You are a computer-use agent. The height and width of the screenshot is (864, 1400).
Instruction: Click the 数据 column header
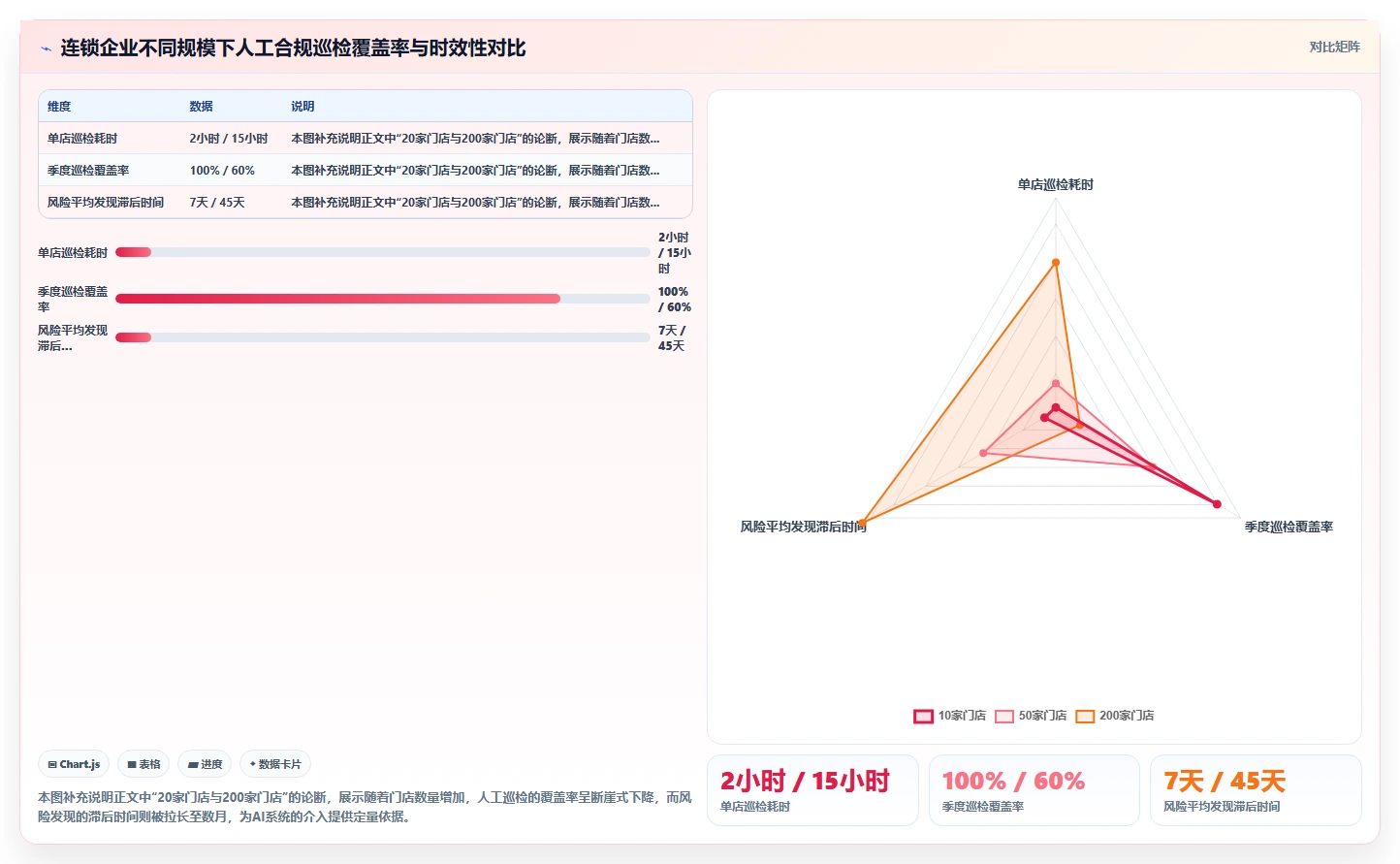coord(201,107)
